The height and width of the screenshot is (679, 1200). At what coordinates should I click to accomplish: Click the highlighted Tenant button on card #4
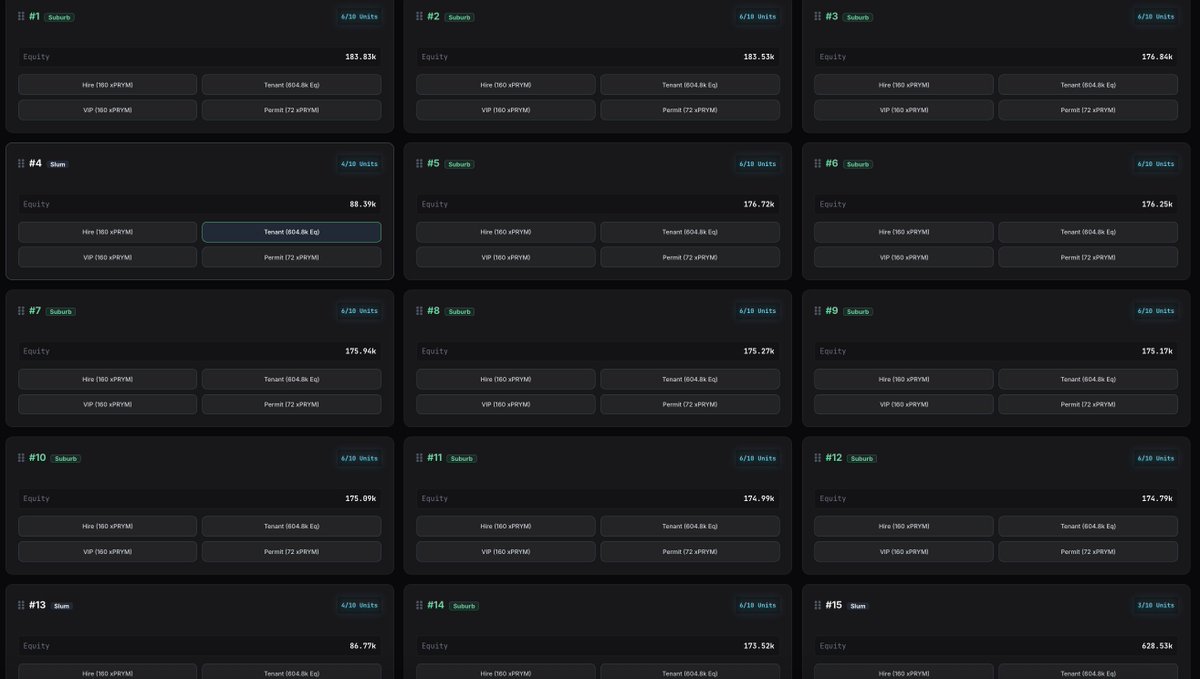click(x=292, y=232)
